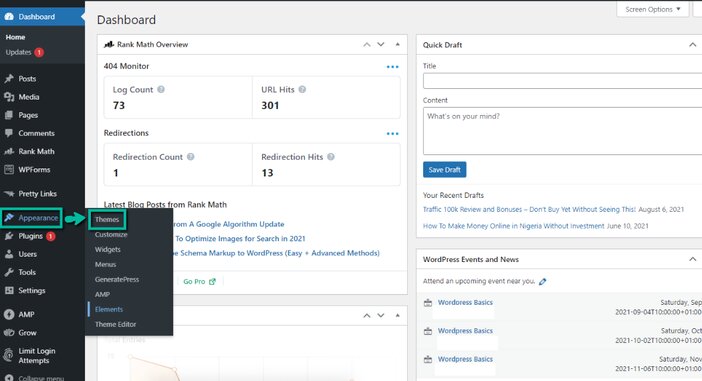Open the Settings sidebar icon
This screenshot has height=381, width=702.
point(9,291)
